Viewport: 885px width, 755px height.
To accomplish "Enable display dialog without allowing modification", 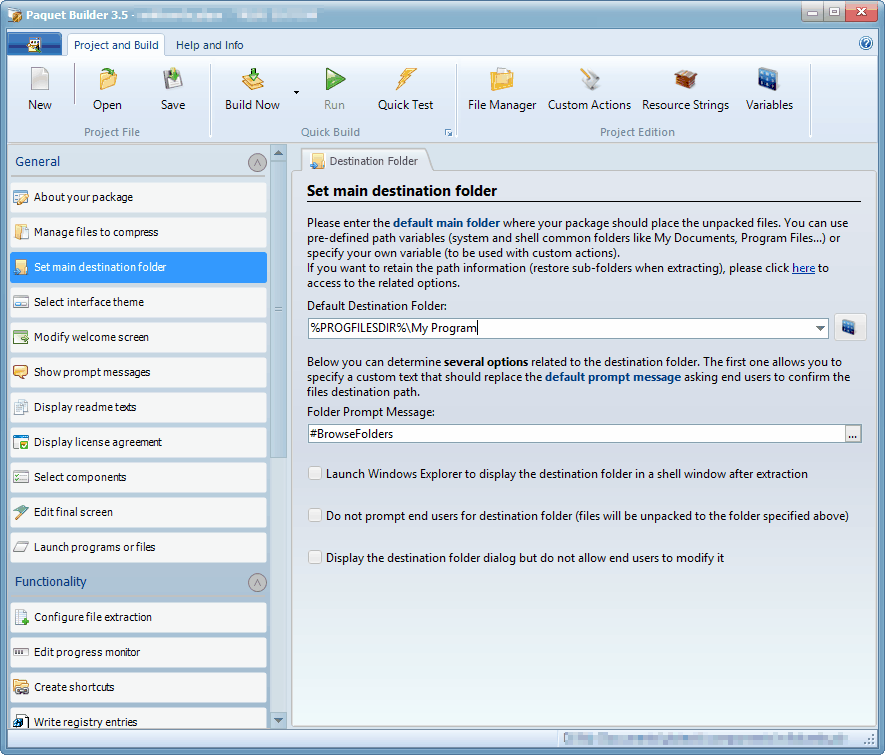I will 315,557.
